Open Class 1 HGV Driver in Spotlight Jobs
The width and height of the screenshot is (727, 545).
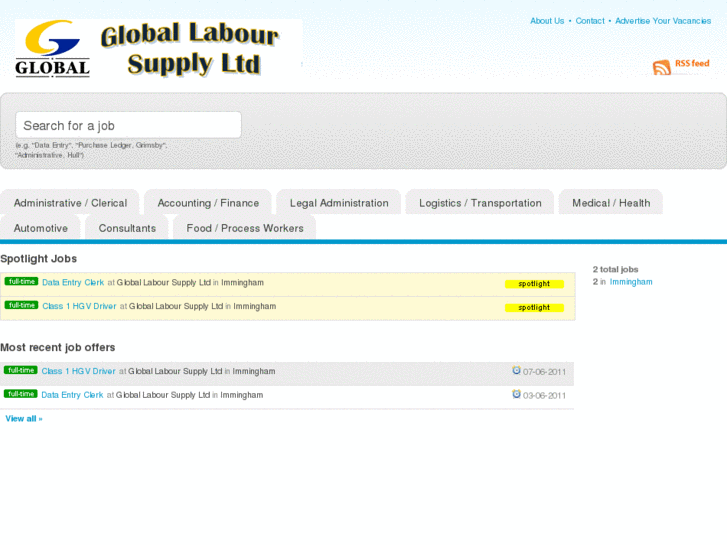[79, 306]
